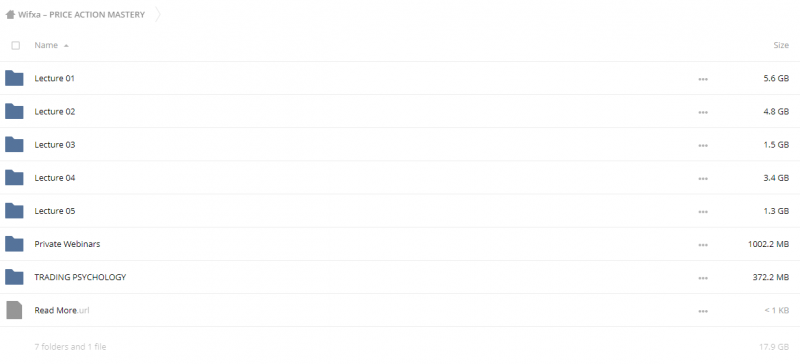Open the Lecture 03 folder icon

pos(14,144)
